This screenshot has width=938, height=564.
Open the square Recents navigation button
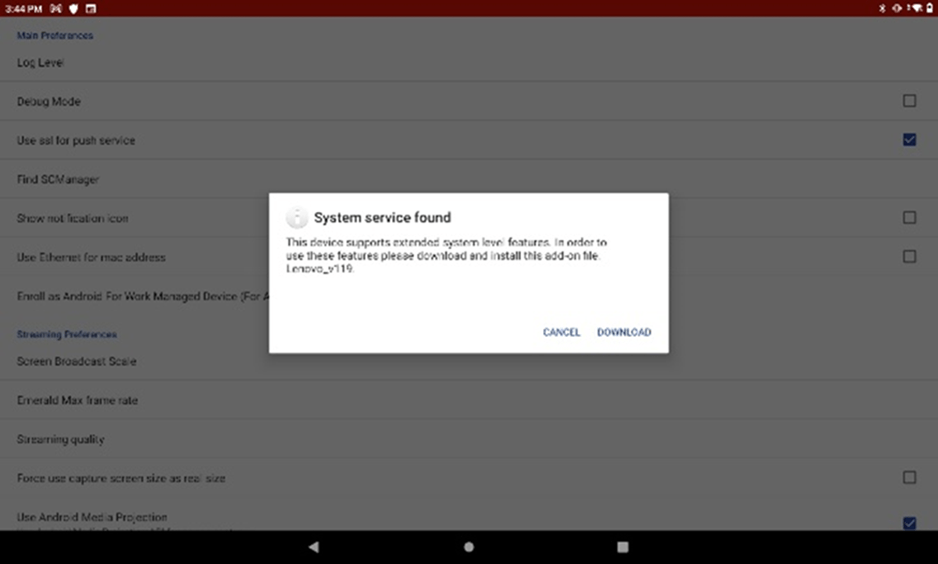(x=622, y=547)
